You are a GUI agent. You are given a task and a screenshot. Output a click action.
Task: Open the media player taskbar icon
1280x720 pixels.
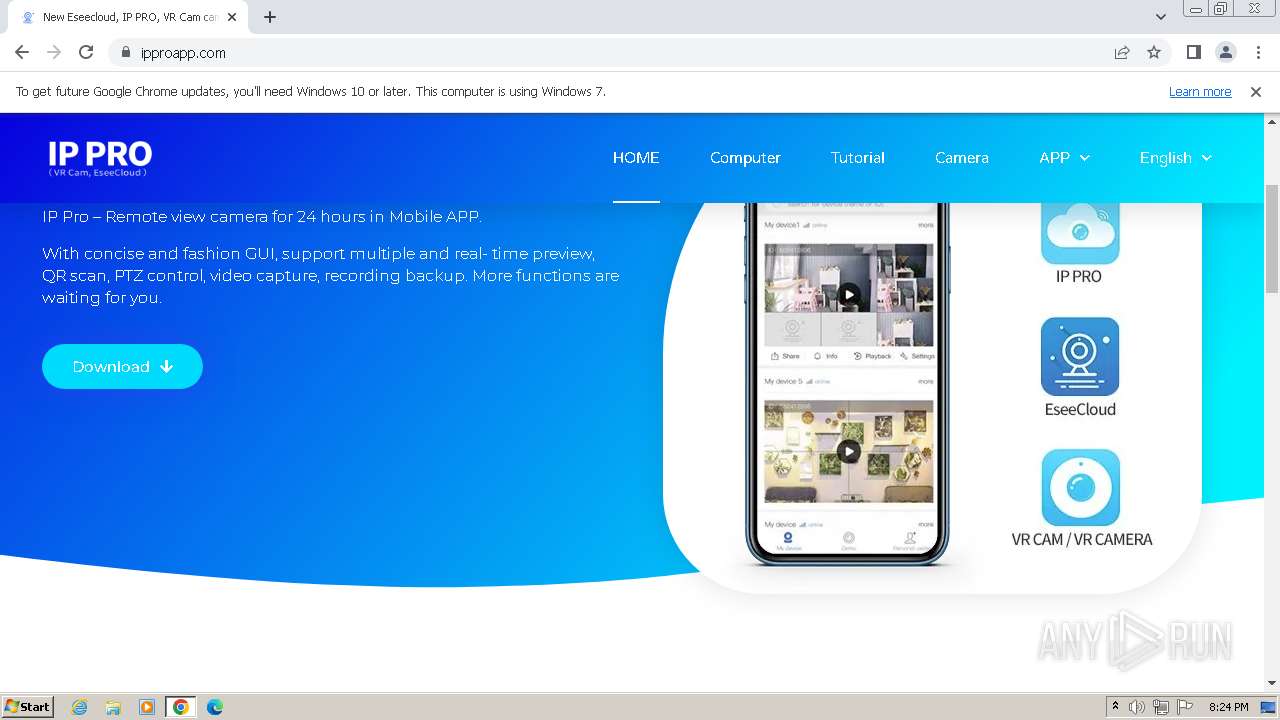147,707
